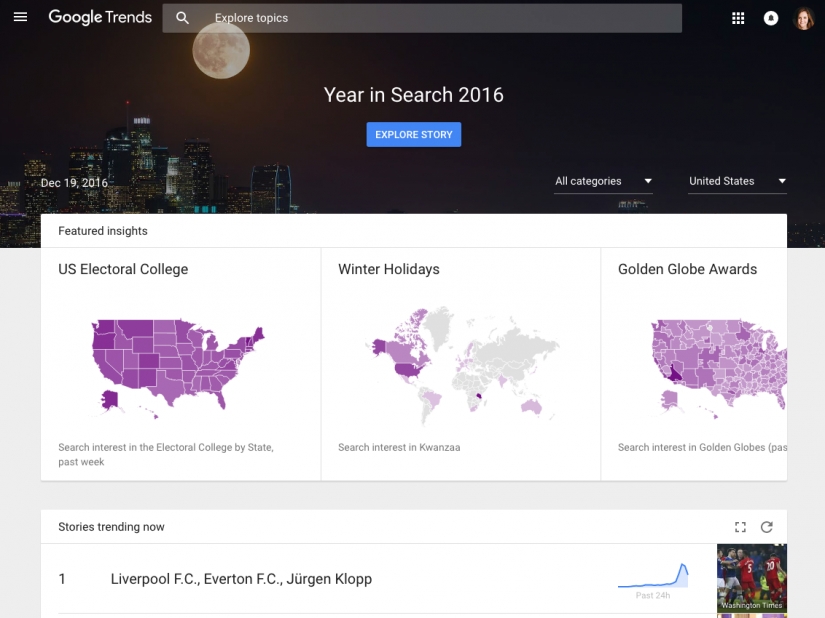The width and height of the screenshot is (825, 618).
Task: Click the EXPLORE STORY button
Action: coord(413,134)
